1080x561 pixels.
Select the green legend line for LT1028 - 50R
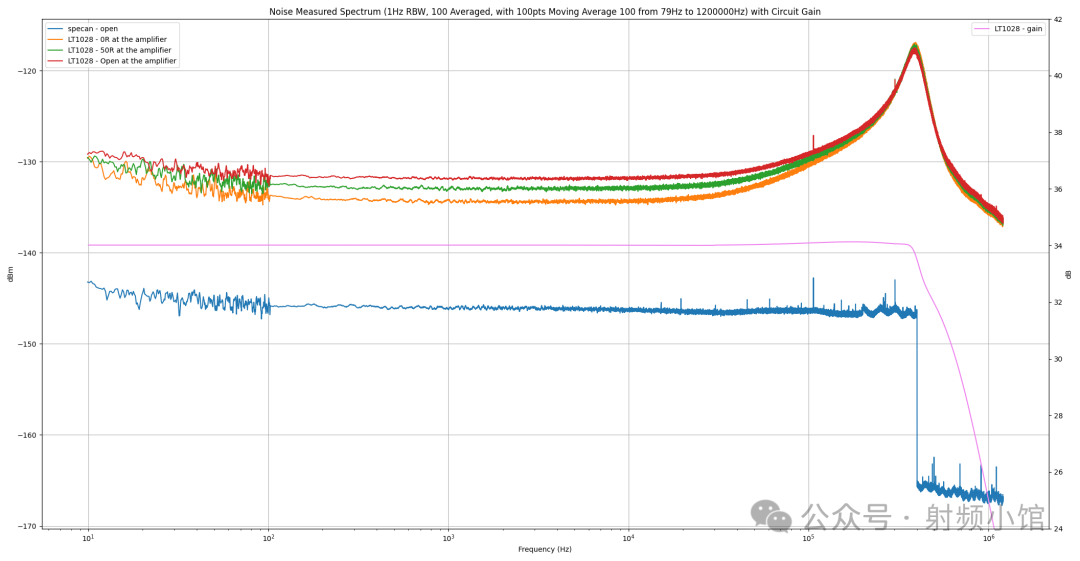click(x=55, y=50)
